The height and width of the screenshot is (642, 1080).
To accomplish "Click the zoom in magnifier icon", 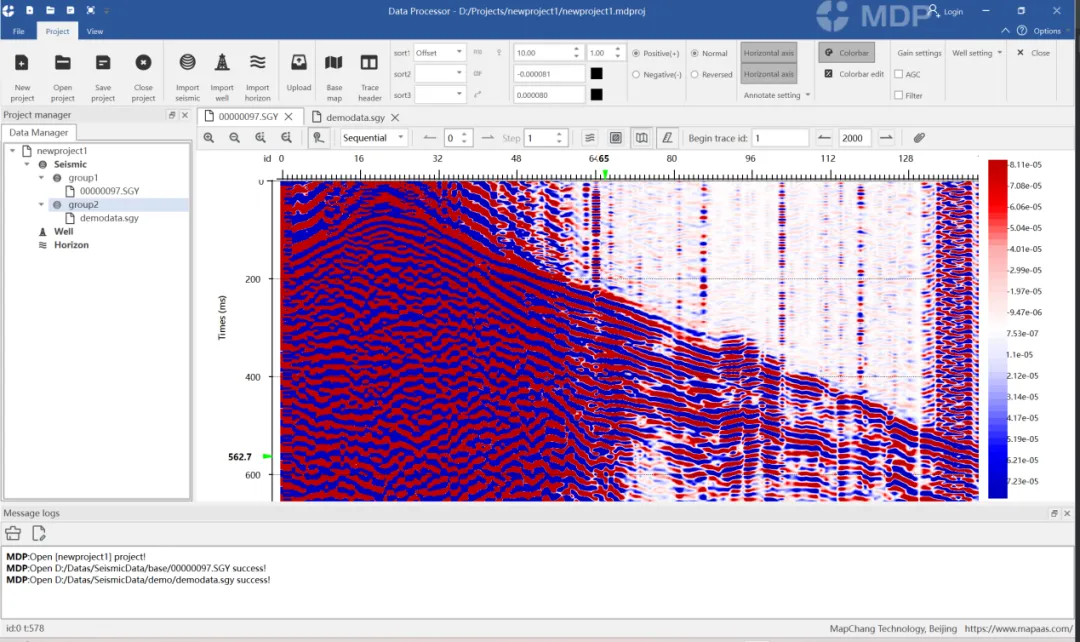I will coord(209,138).
